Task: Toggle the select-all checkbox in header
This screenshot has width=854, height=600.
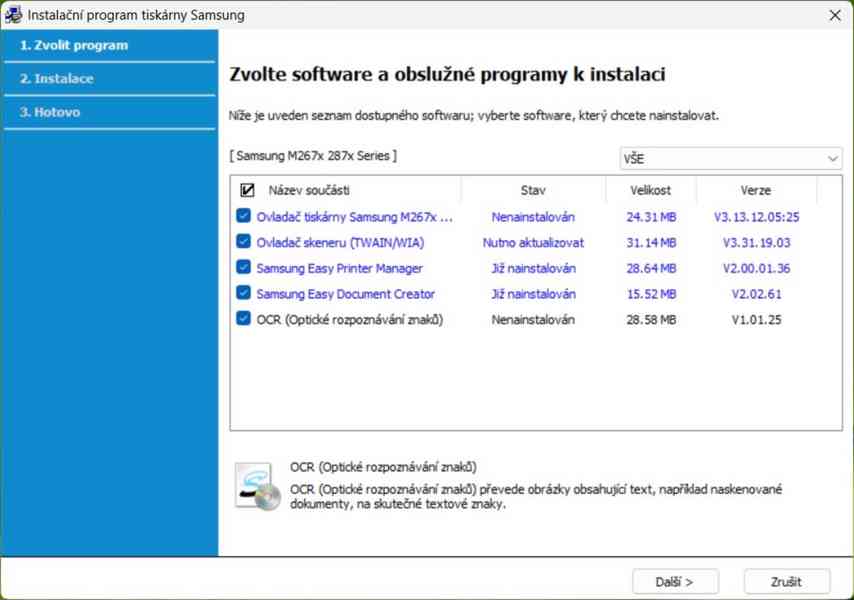Action: pyautogui.click(x=247, y=190)
